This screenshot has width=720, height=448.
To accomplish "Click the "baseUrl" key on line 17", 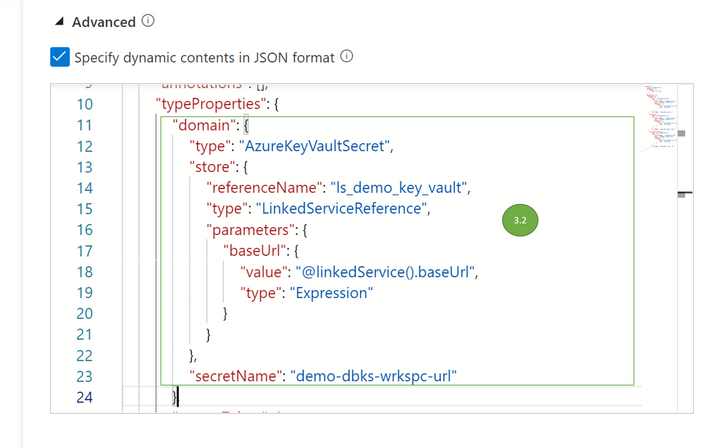I will (x=254, y=251).
